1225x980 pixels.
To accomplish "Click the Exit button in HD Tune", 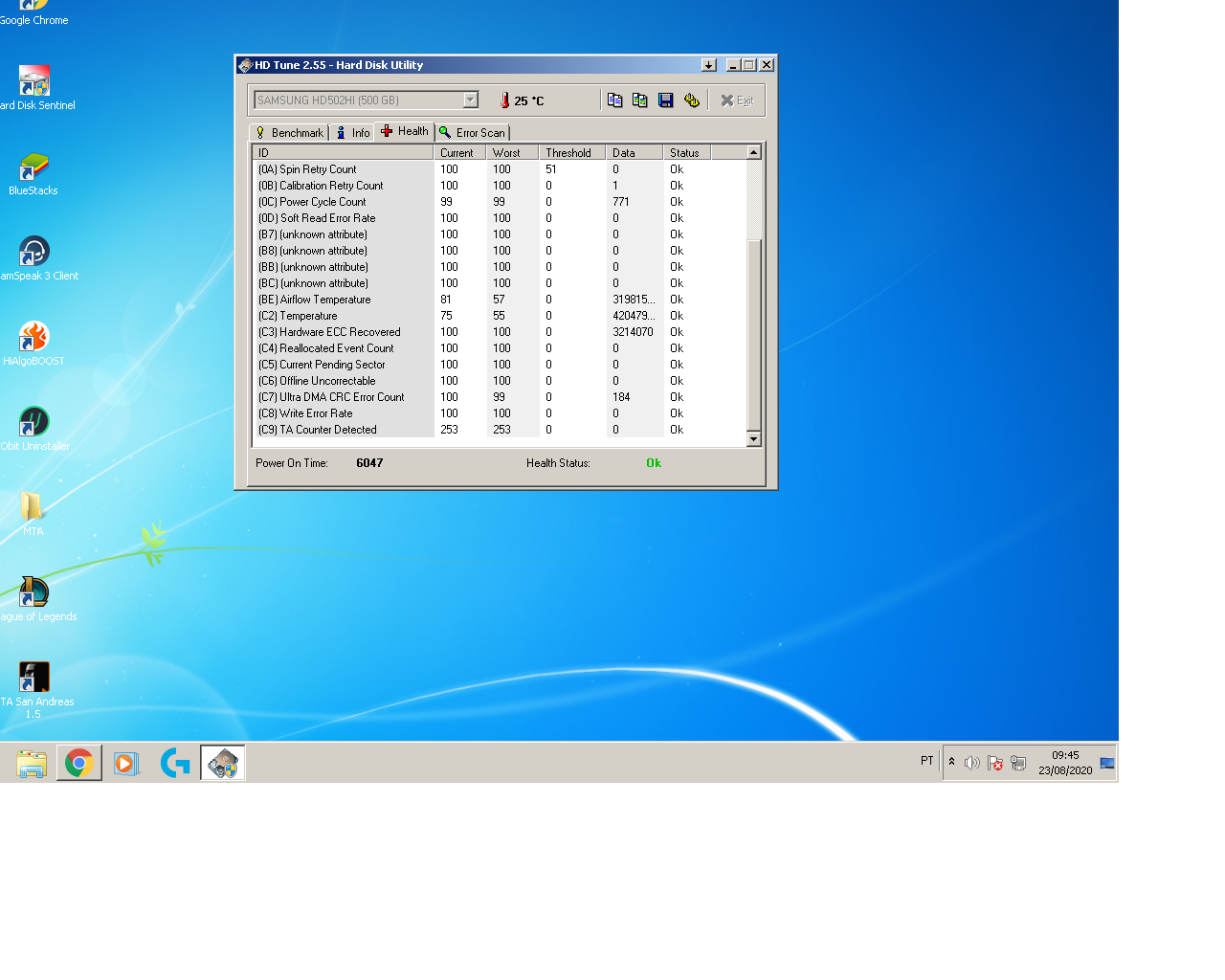I will coord(737,100).
